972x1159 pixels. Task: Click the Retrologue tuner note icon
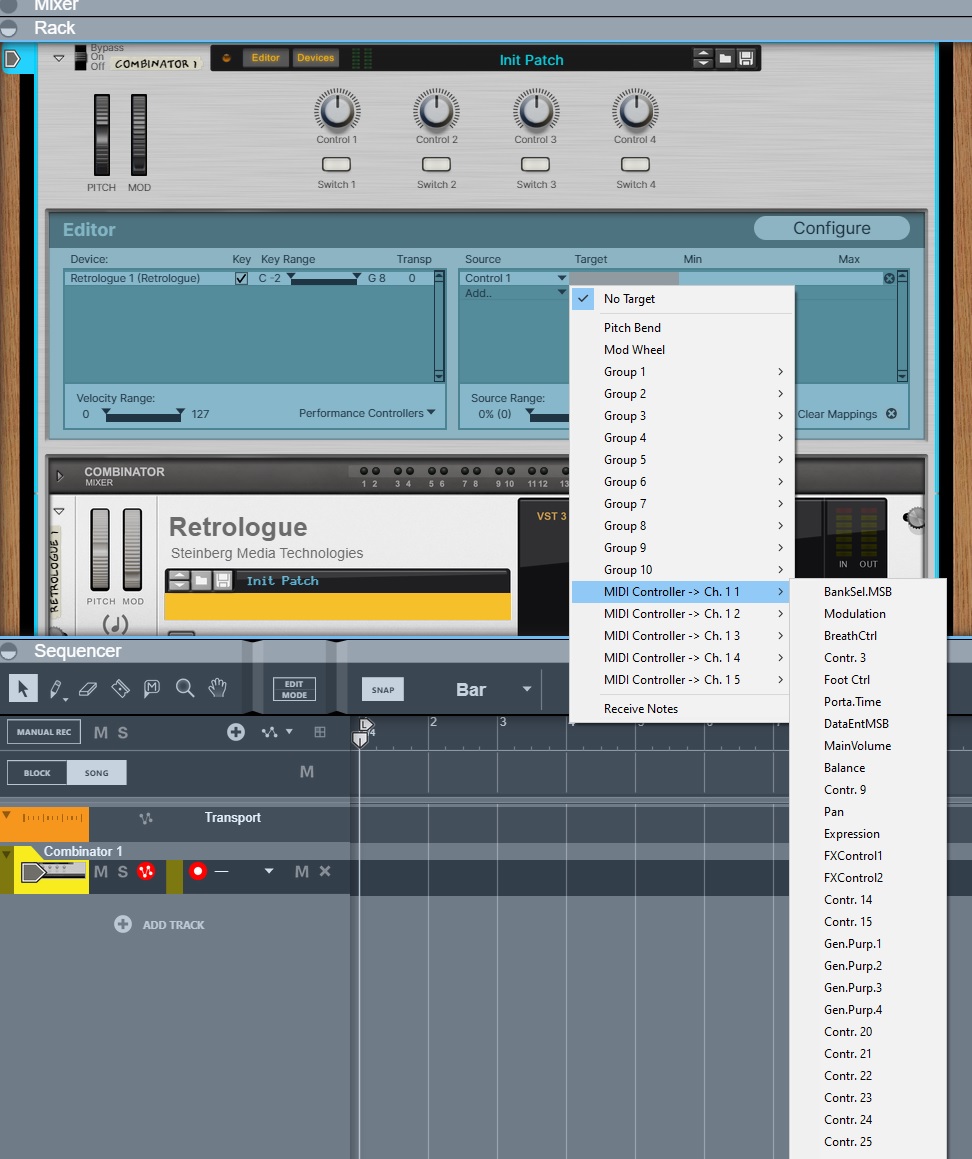coord(116,625)
